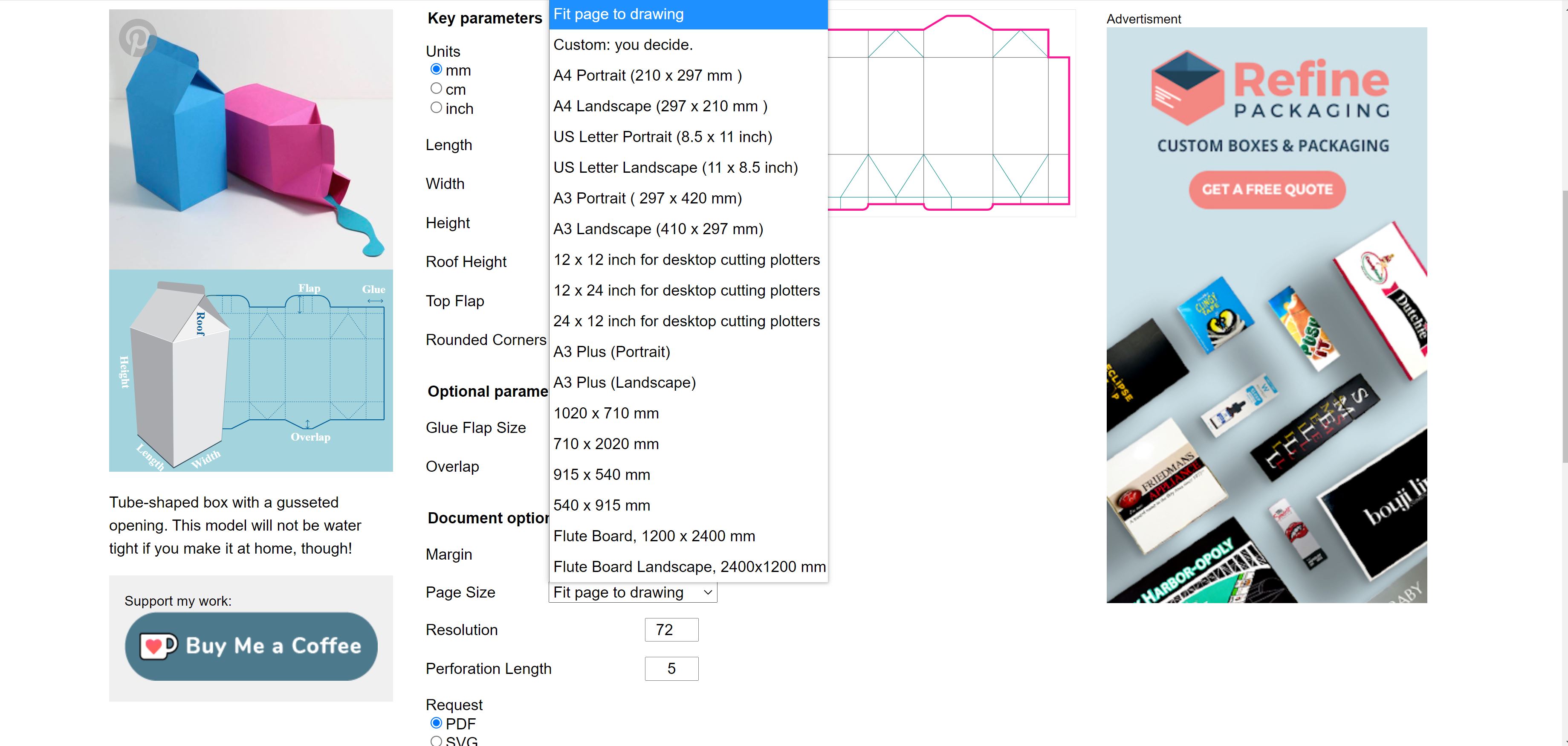
Task: Click the 'Key parameters' heading
Action: pos(485,18)
